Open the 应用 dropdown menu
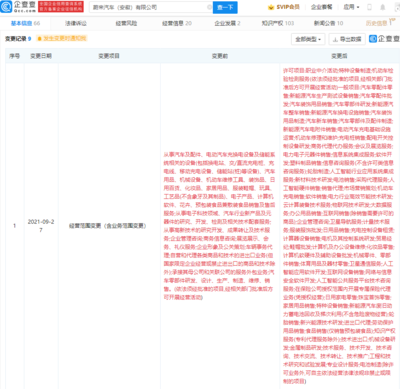The image size is (400, 389). coord(351,7)
